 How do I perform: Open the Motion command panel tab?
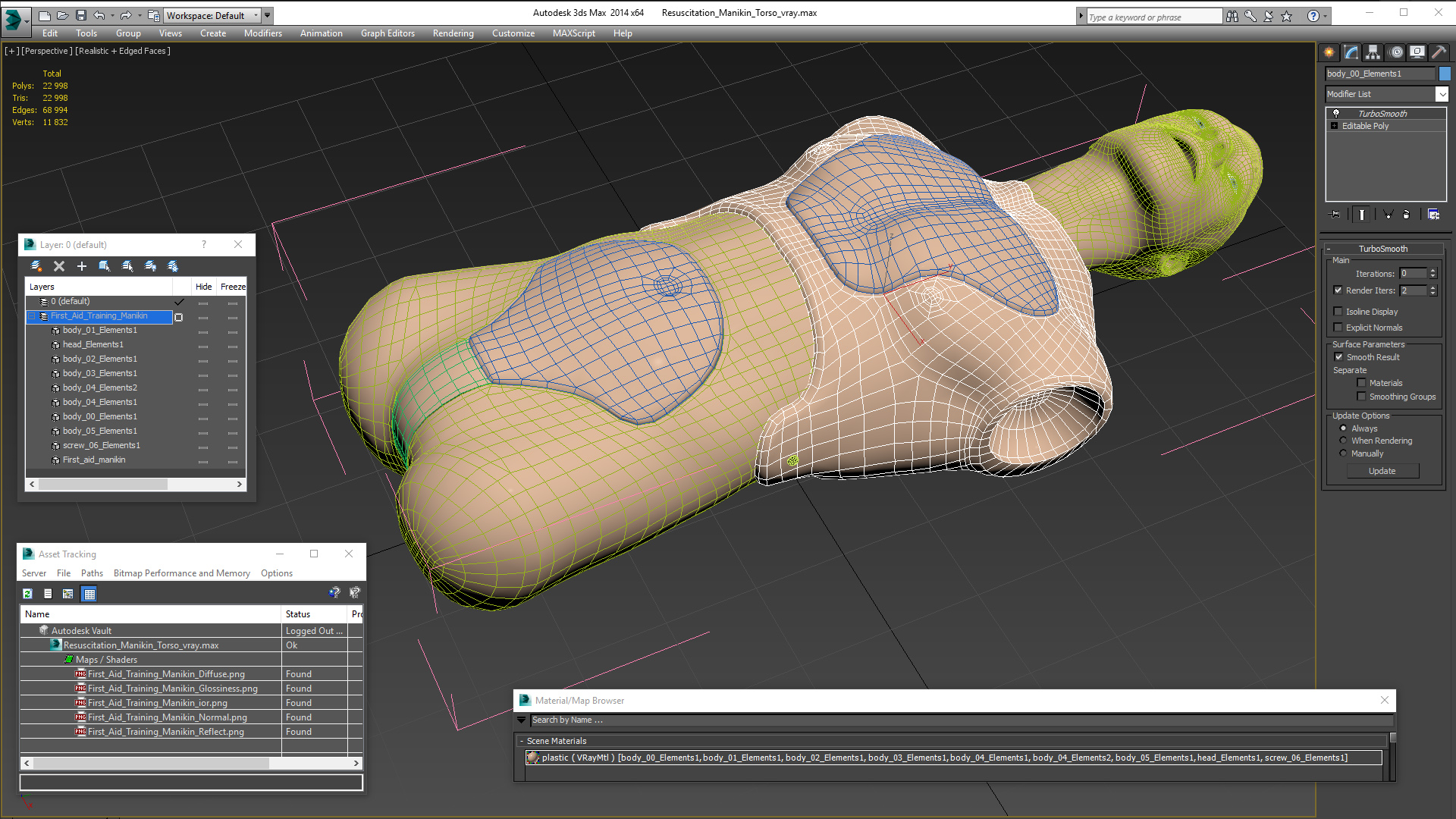click(1395, 52)
